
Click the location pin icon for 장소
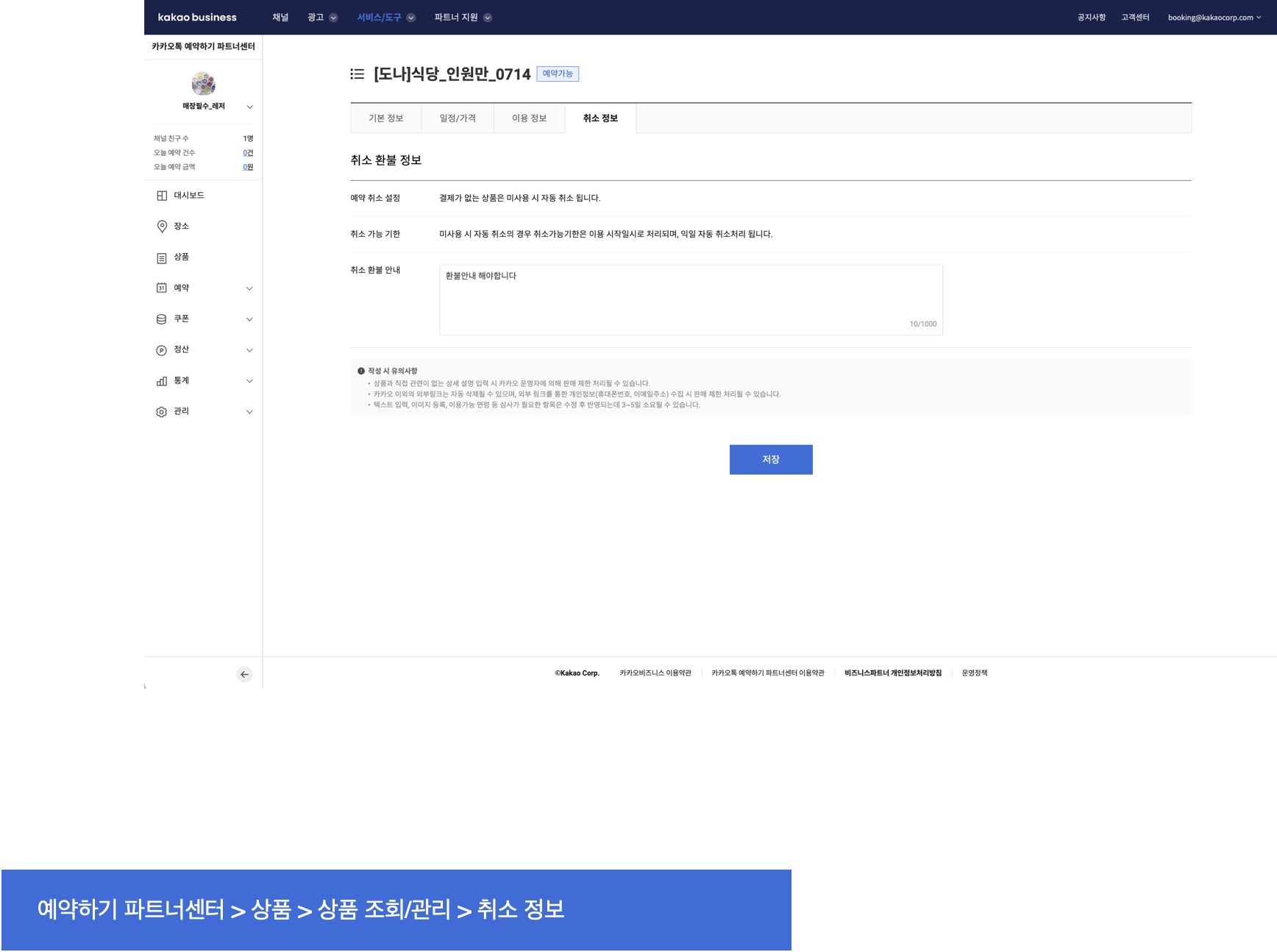162,227
